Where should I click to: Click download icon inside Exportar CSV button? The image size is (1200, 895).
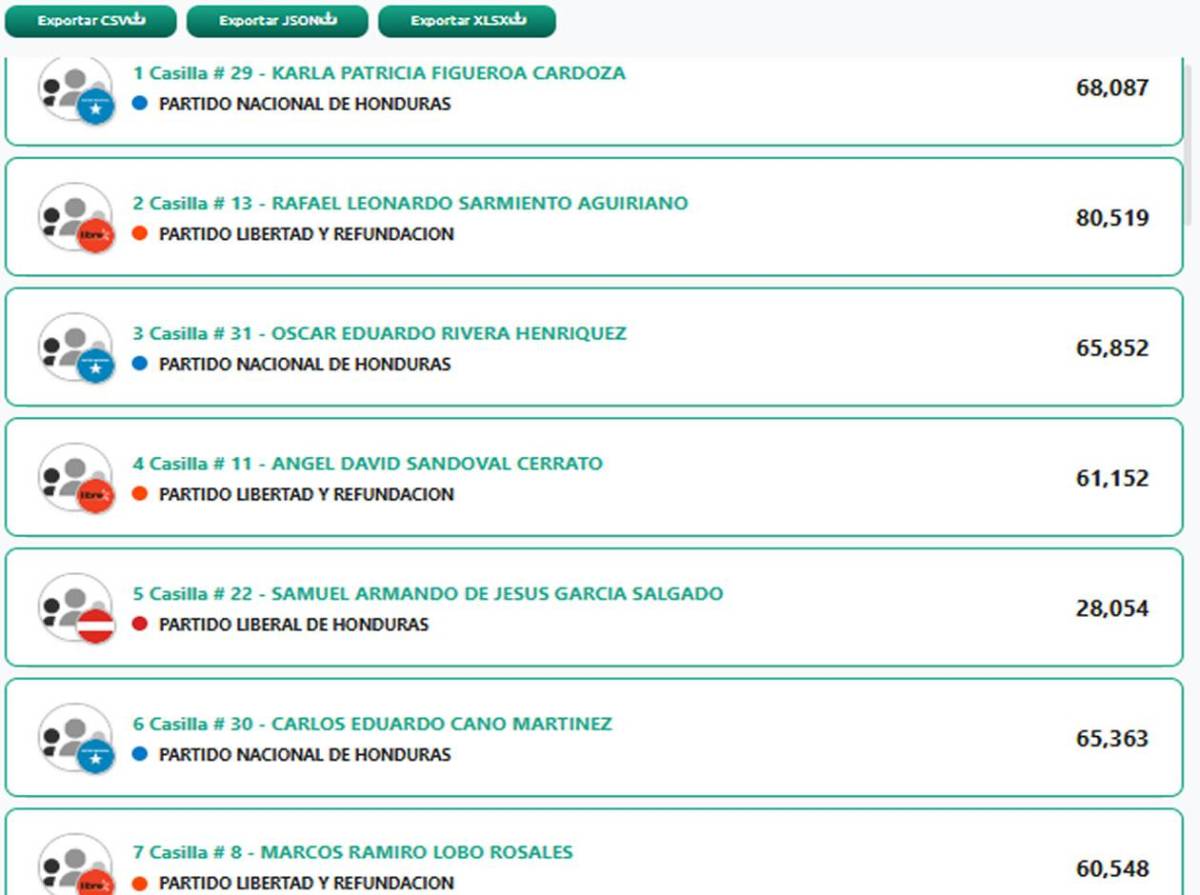pos(138,21)
